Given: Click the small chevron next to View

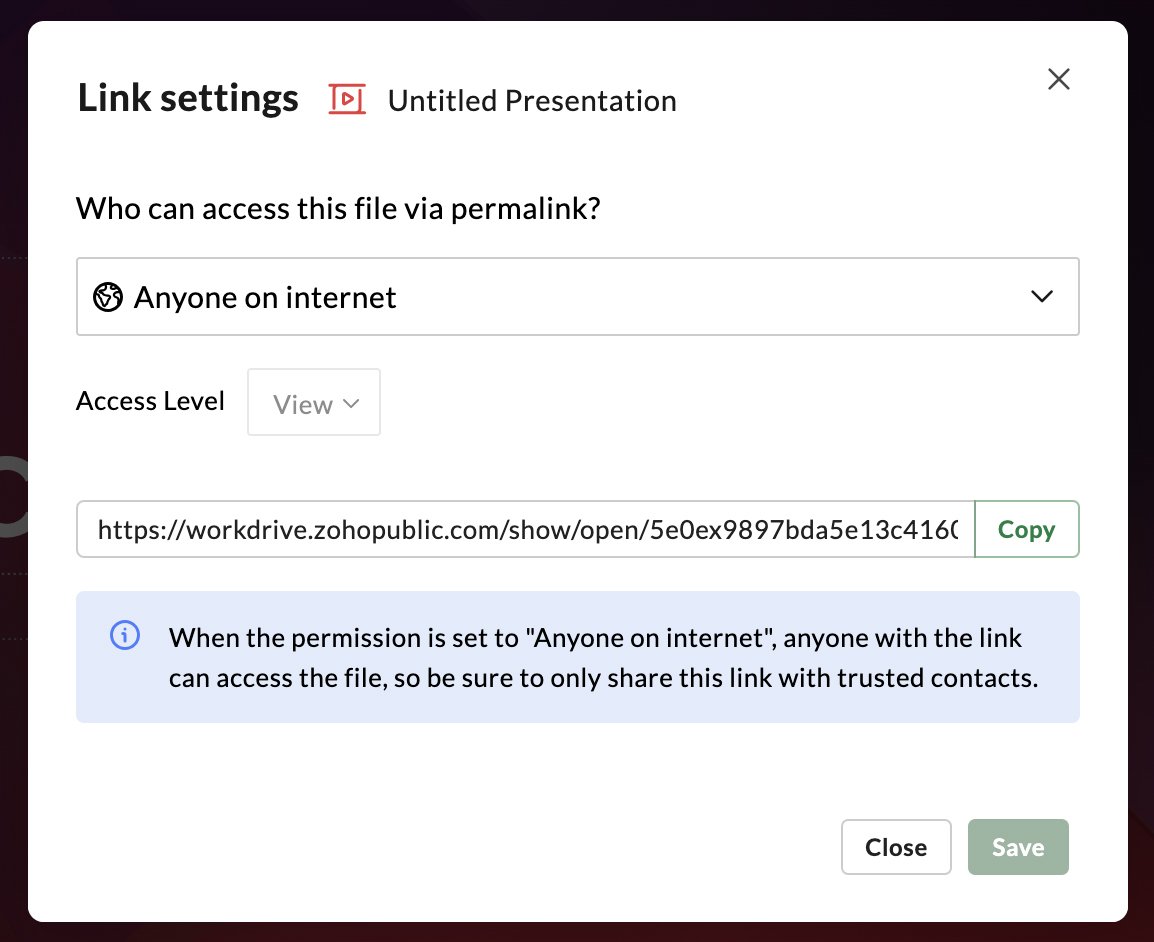Looking at the screenshot, I should (351, 403).
